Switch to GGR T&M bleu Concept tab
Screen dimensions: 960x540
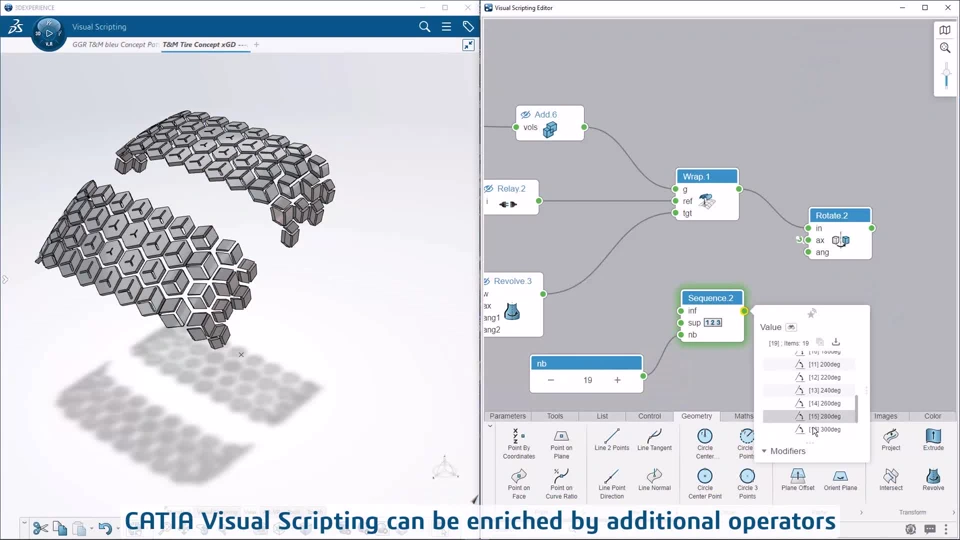[114, 45]
